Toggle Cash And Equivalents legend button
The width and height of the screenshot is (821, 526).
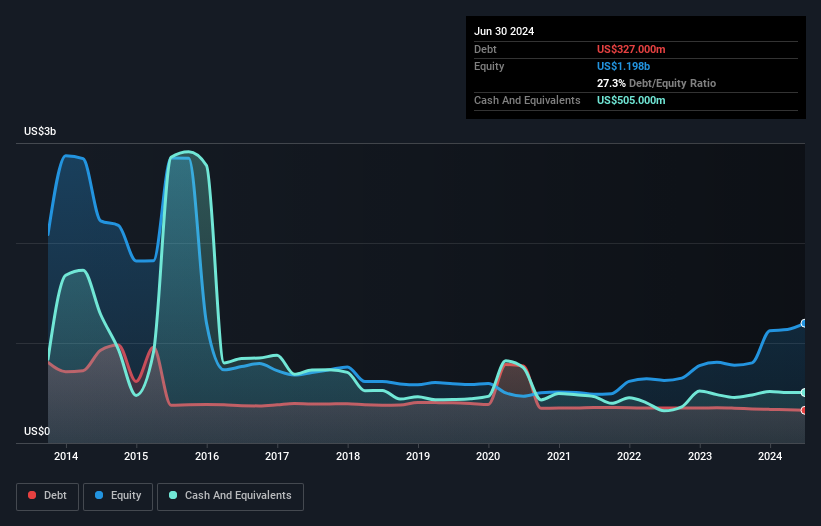230,496
